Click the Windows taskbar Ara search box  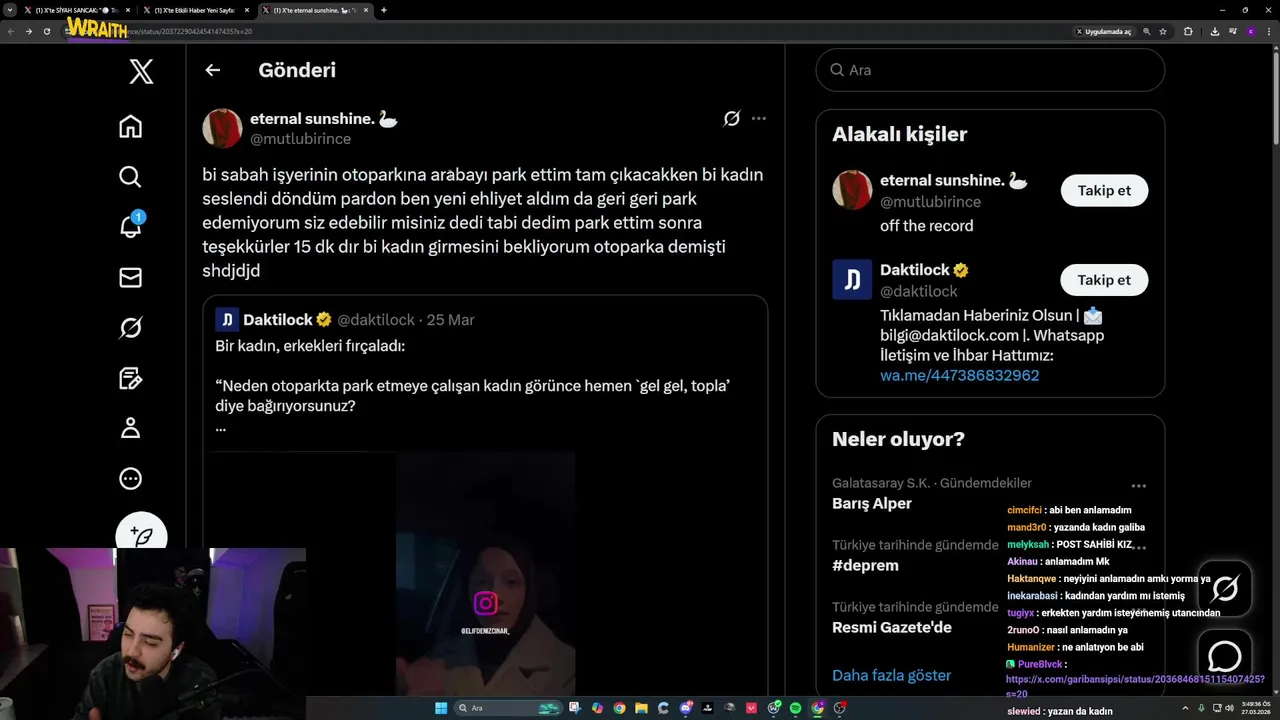click(509, 708)
